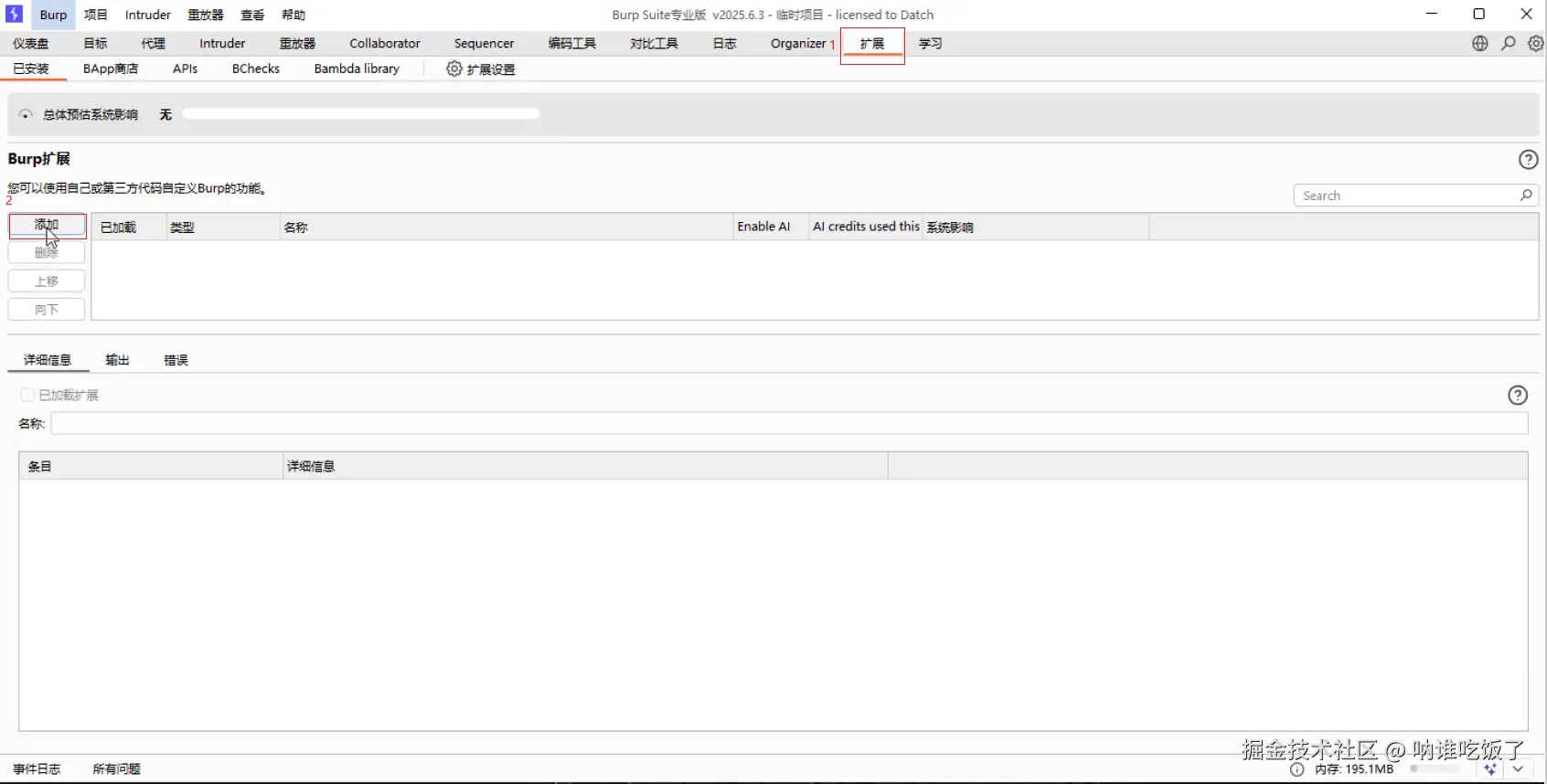Click the 内存: 195.1MB status text
Screen dimensions: 1547x784
(1354, 769)
